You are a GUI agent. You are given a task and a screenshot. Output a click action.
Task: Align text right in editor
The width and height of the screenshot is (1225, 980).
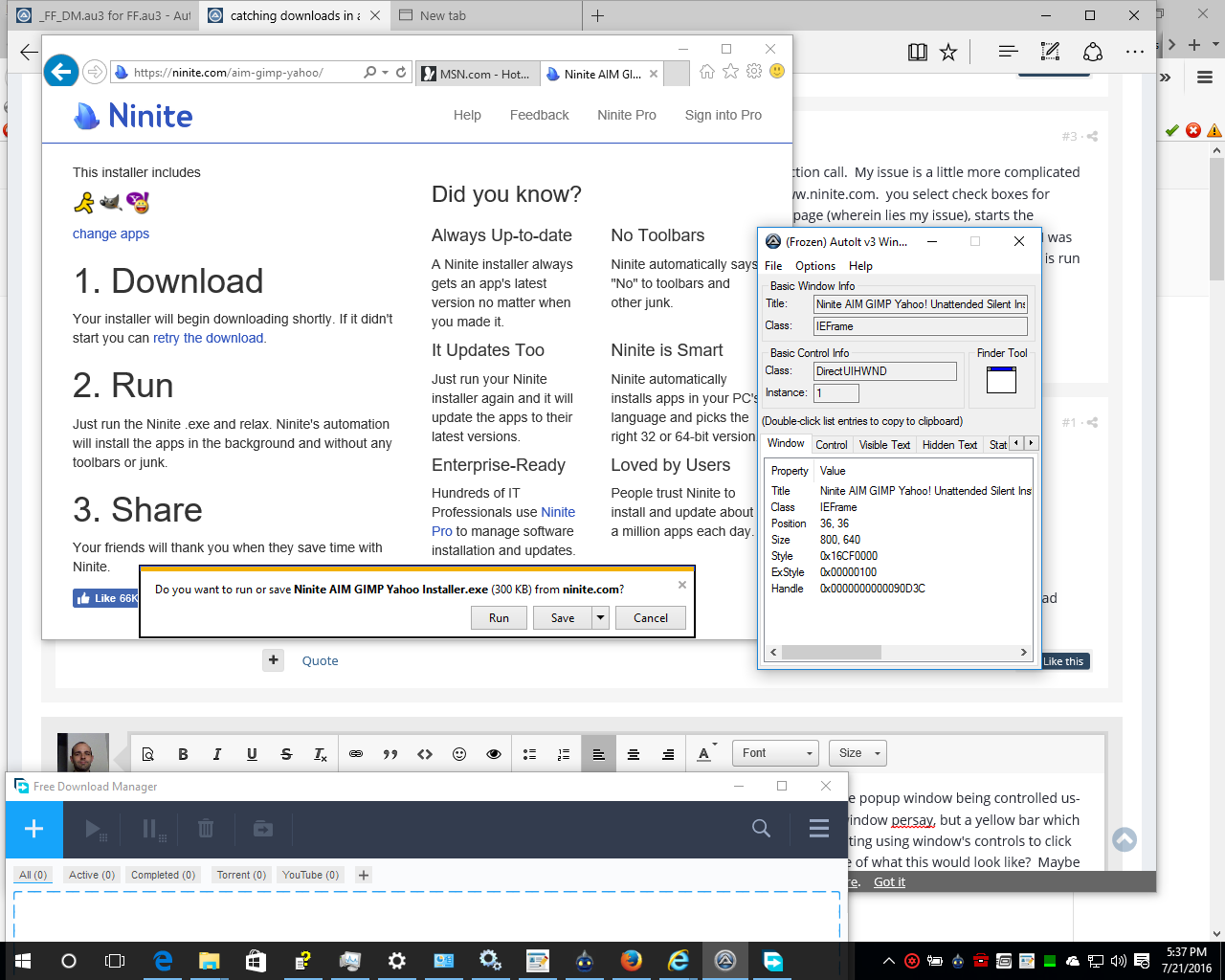click(x=667, y=754)
